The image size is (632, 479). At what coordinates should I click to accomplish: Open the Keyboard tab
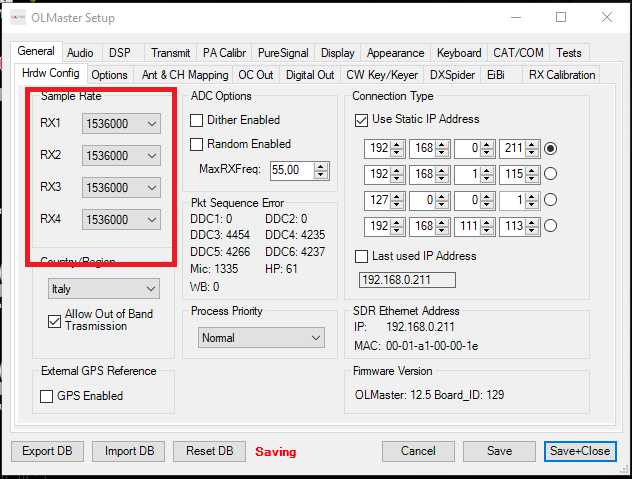[x=459, y=53]
